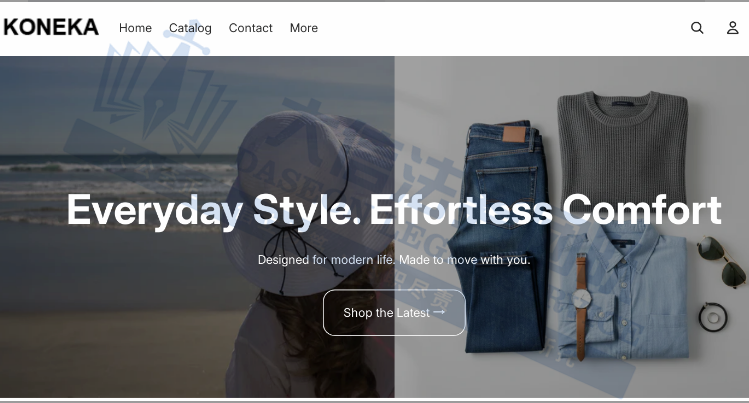This screenshot has height=403, width=749.
Task: Open the Catalog menu link
Action: pos(190,28)
